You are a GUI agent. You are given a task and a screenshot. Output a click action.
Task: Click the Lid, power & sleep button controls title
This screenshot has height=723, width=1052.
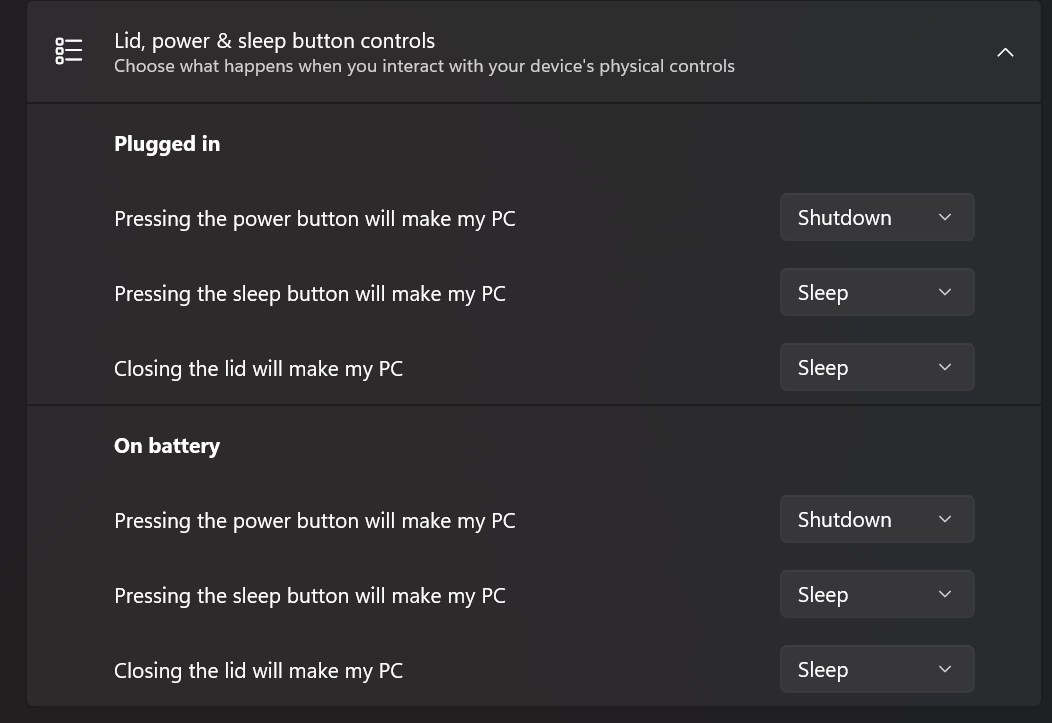point(274,41)
